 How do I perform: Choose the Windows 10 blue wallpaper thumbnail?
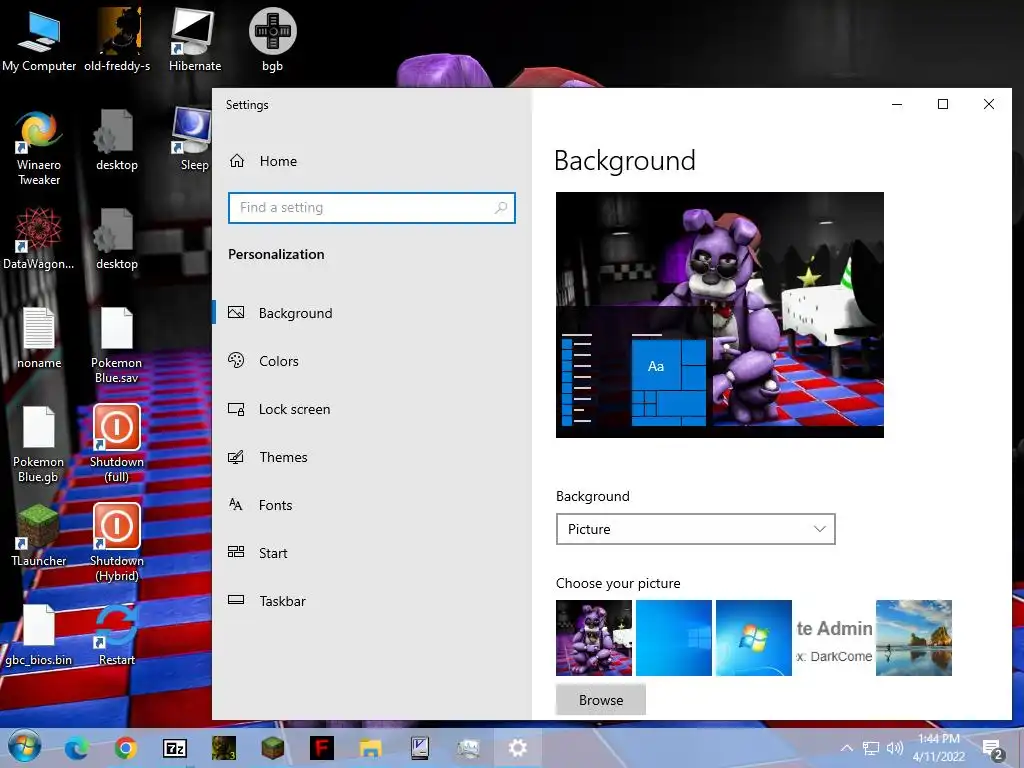click(x=674, y=638)
